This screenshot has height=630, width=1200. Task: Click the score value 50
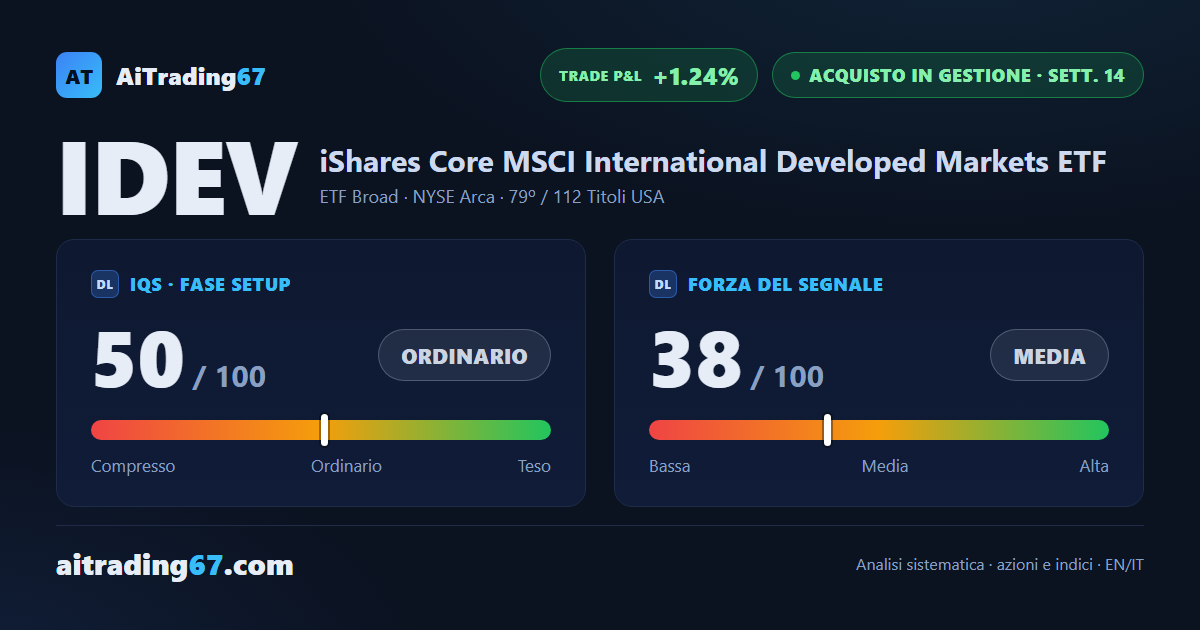click(139, 361)
